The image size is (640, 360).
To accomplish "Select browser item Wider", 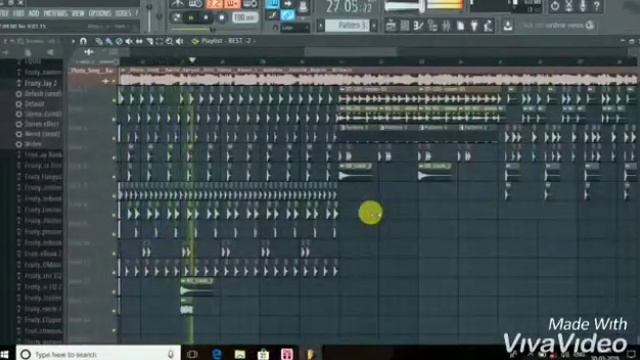I will [33, 144].
